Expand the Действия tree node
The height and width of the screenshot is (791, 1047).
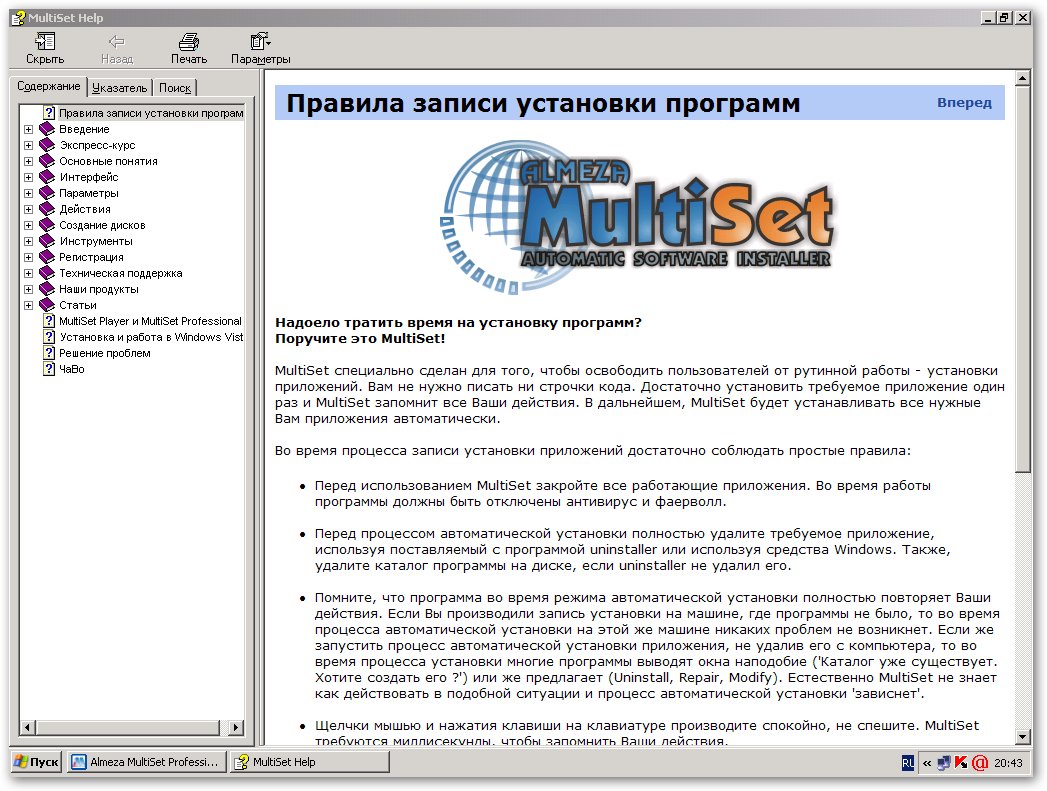click(x=28, y=209)
